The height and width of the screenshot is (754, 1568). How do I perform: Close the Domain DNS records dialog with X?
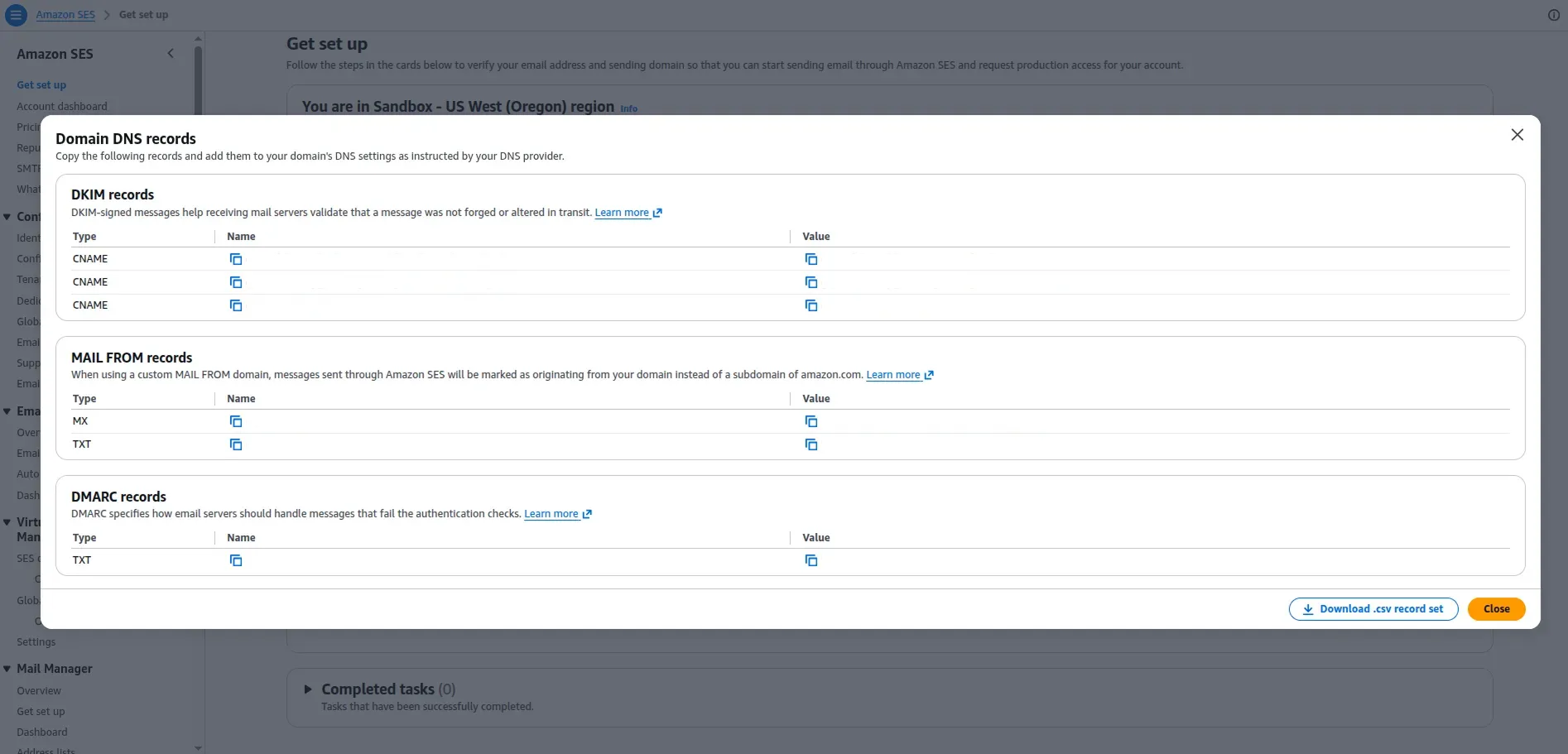click(1517, 134)
